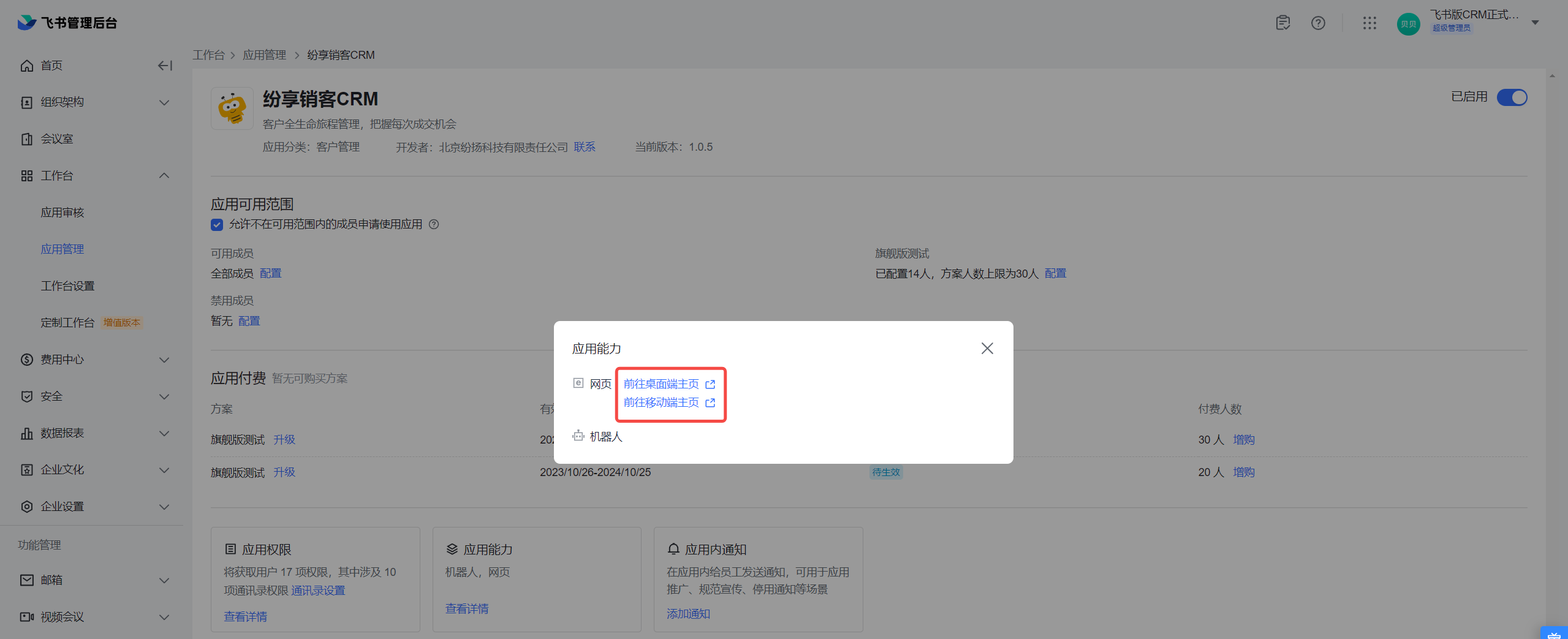
Task: Click the 视频会议 camera icon
Action: pyautogui.click(x=27, y=617)
